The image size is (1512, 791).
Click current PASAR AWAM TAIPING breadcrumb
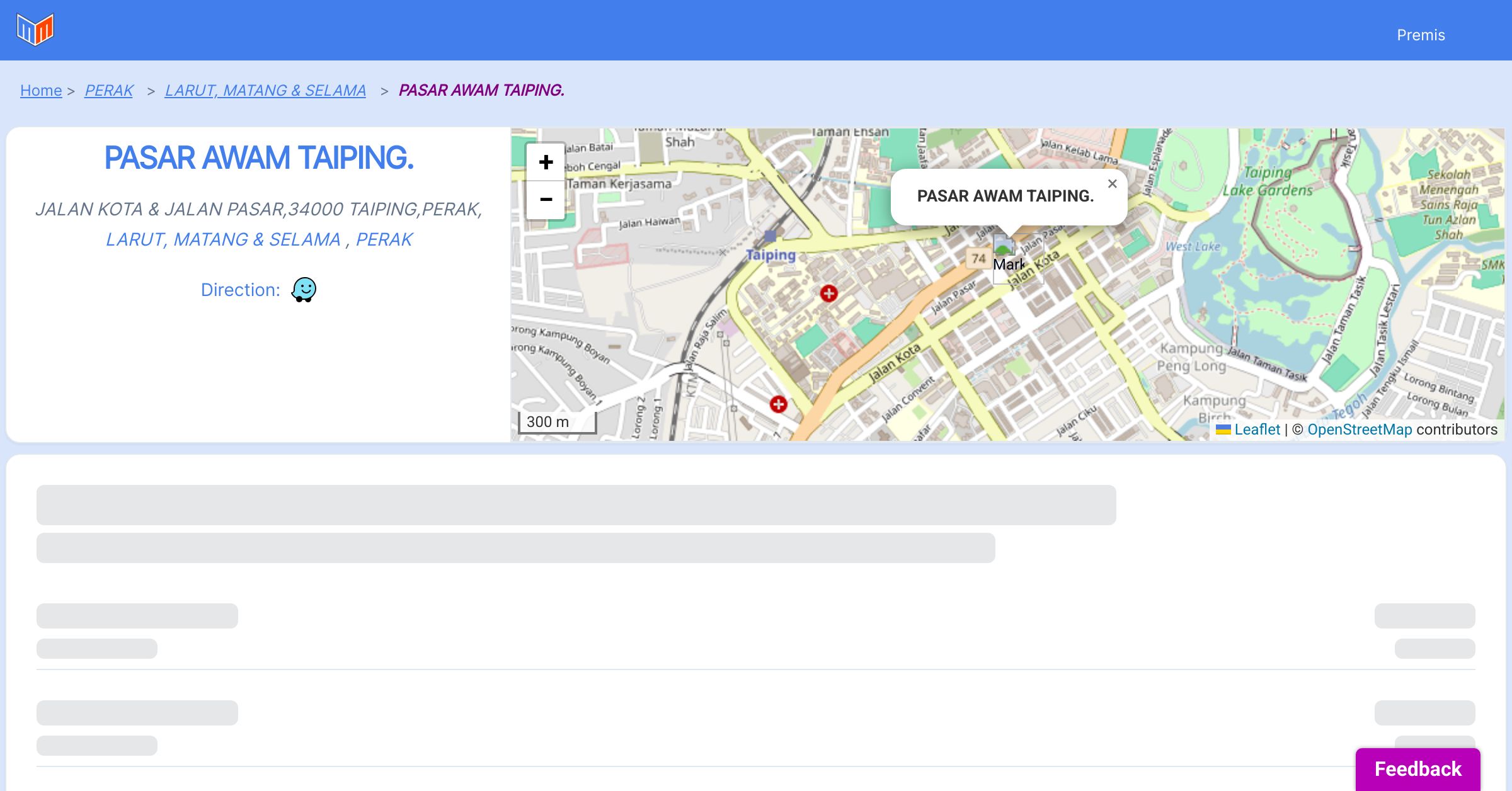(x=481, y=91)
